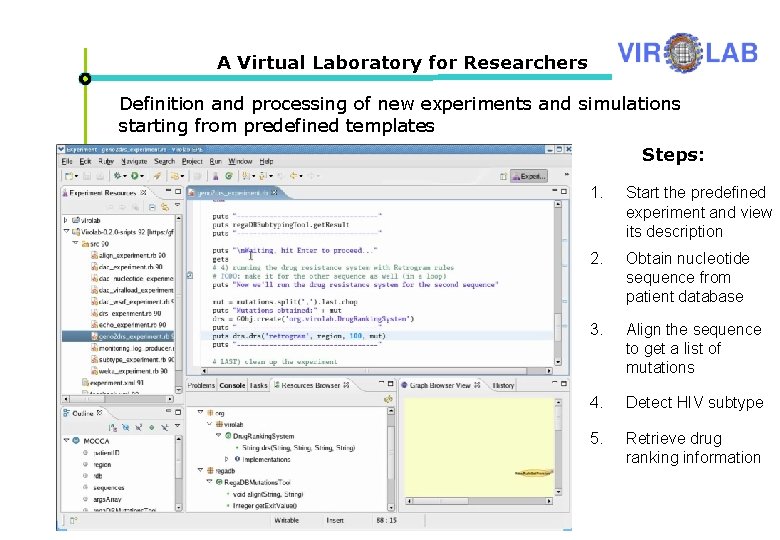Minimize the Experiment Resources panel
Viewport: 780px width, 540px height.
tap(168, 191)
